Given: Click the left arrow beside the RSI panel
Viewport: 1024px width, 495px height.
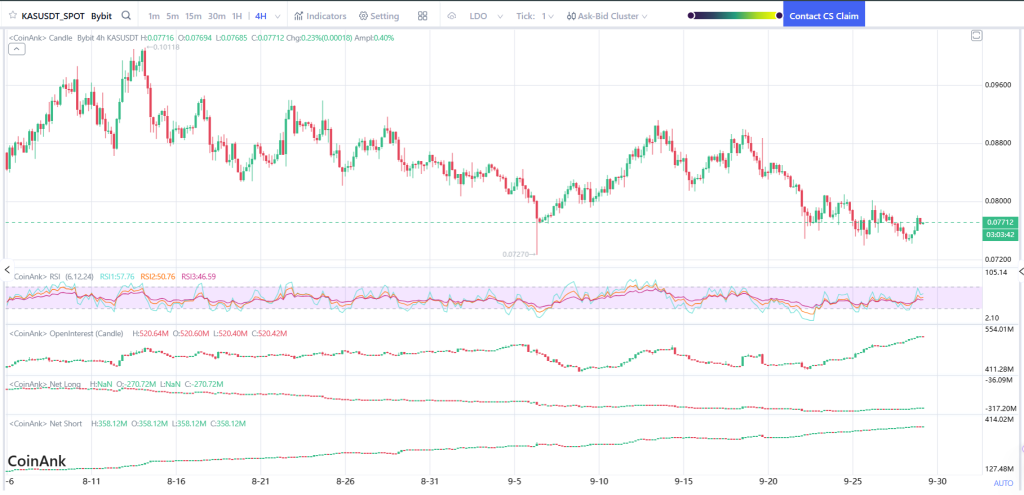Looking at the screenshot, I should (x=6, y=271).
